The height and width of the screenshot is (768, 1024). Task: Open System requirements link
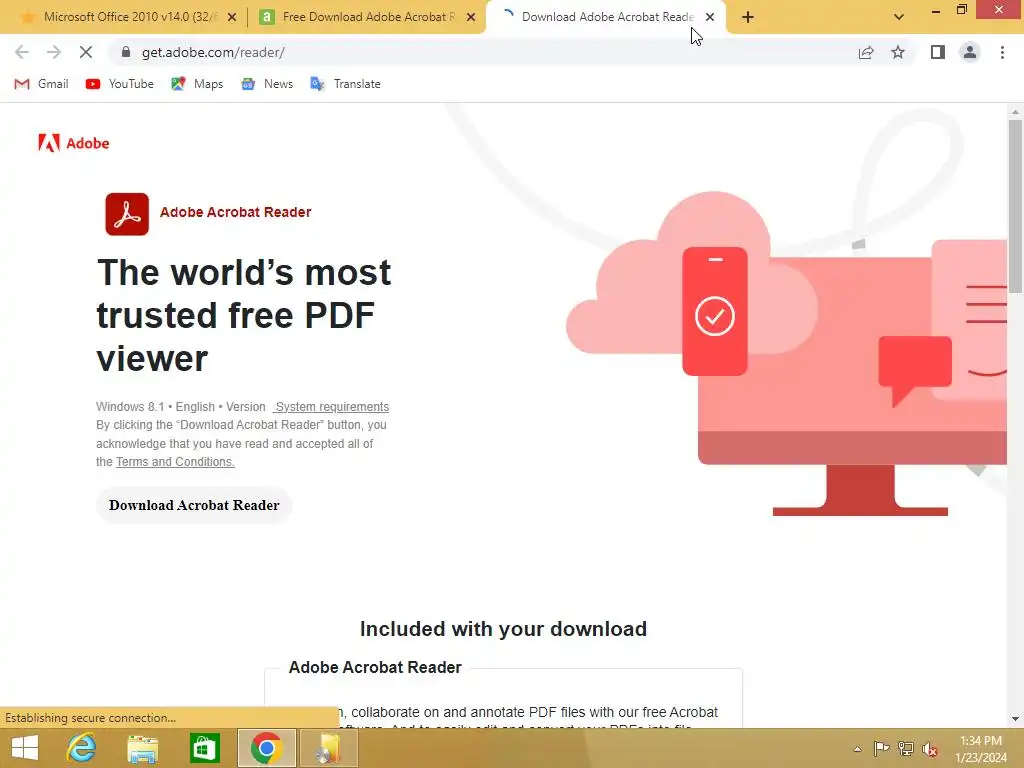point(331,406)
